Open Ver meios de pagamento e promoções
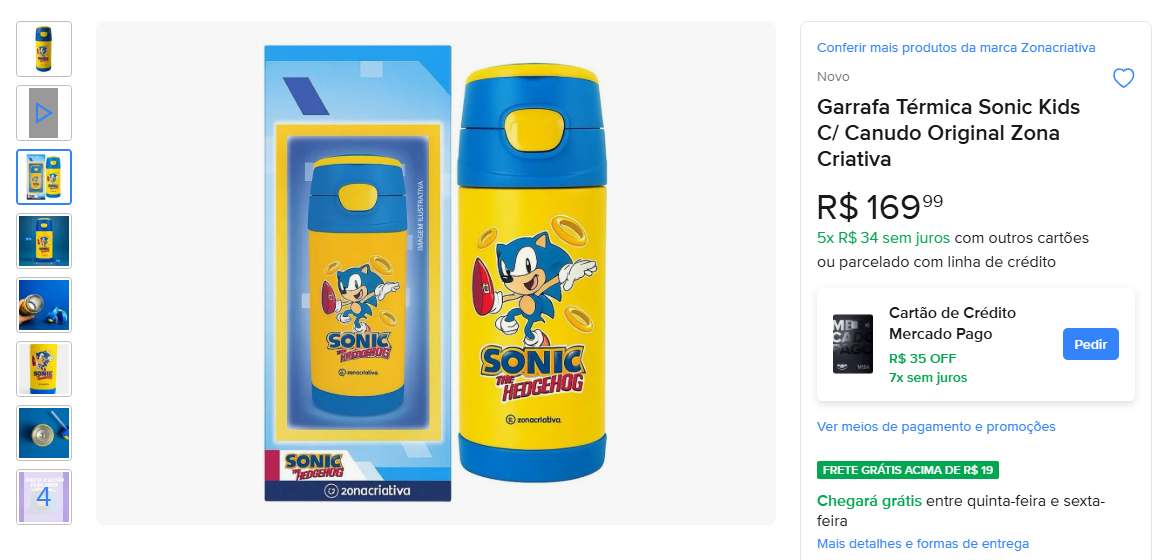Image resolution: width=1164 pixels, height=560 pixels. coord(936,427)
